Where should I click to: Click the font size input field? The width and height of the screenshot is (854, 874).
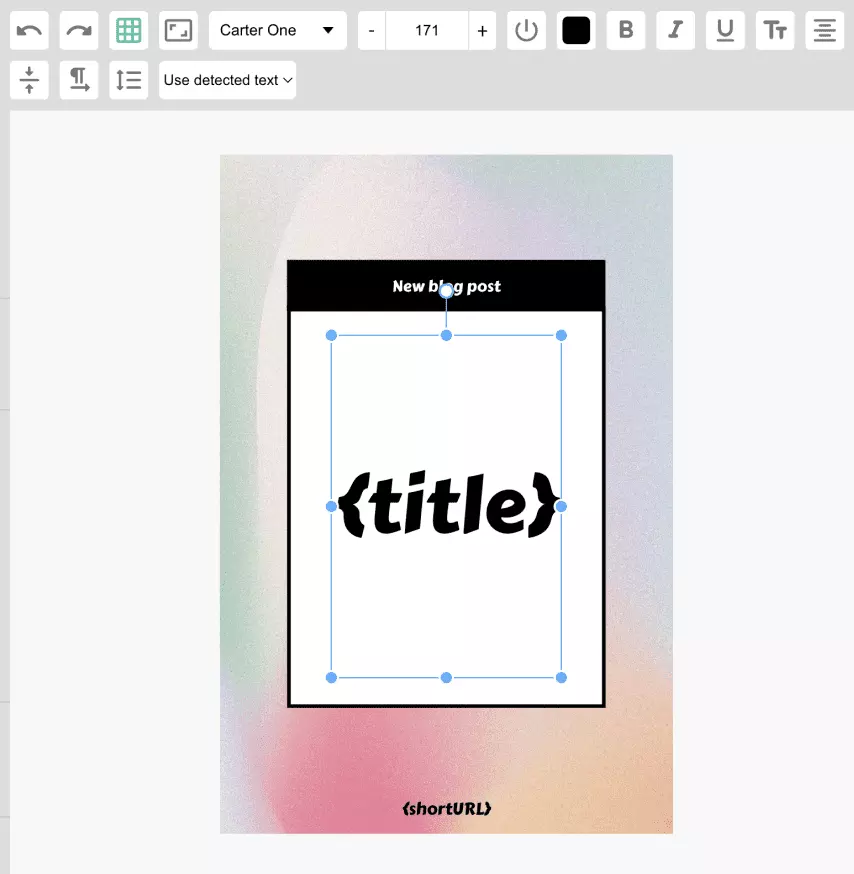tap(427, 30)
